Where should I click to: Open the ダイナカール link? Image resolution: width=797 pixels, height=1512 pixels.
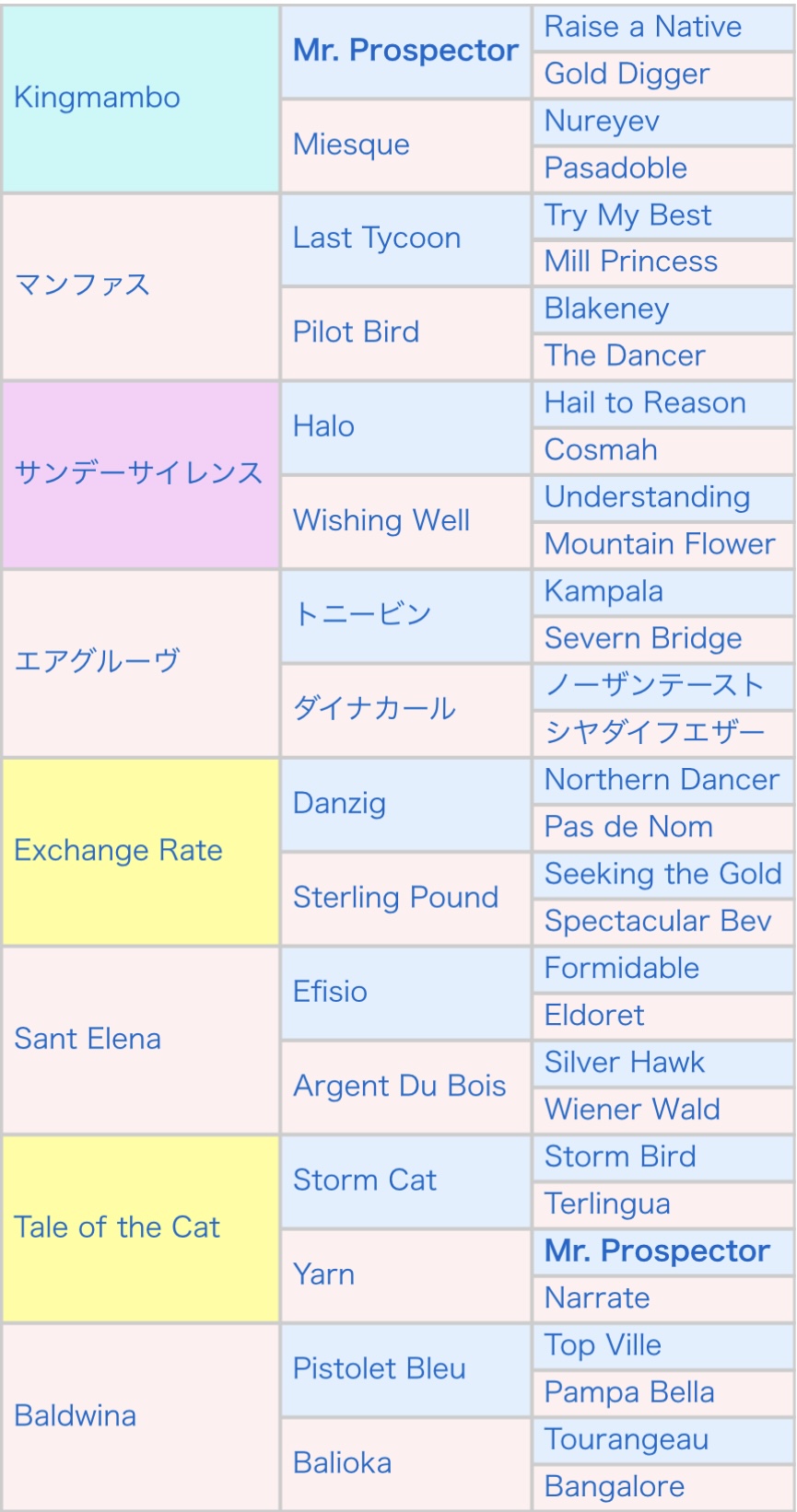click(x=374, y=708)
